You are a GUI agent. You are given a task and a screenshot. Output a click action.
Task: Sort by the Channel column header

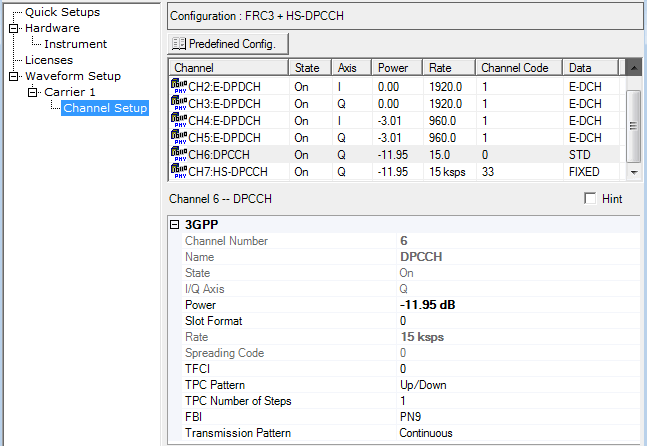click(228, 67)
